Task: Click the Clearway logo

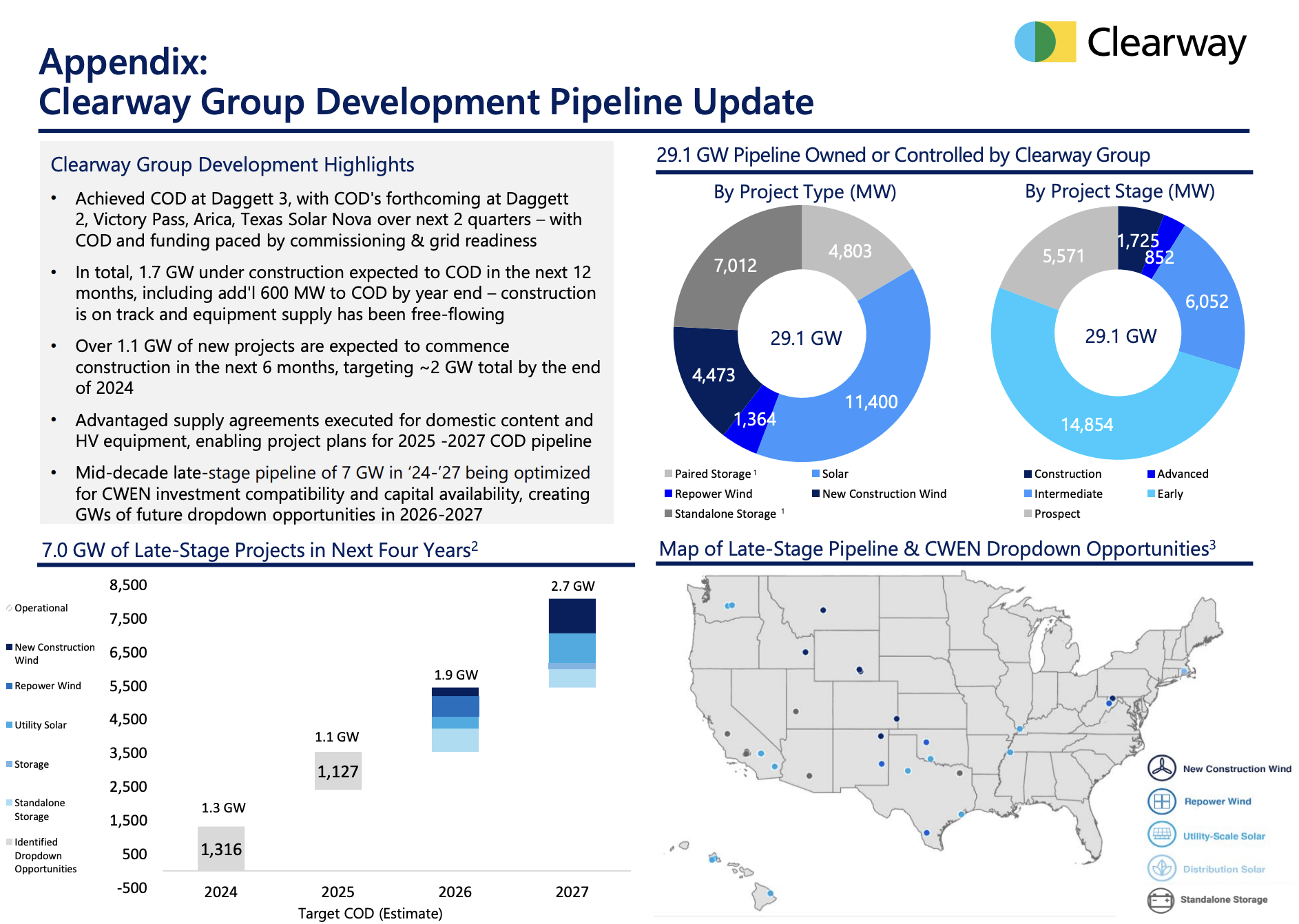Action: (x=1130, y=43)
